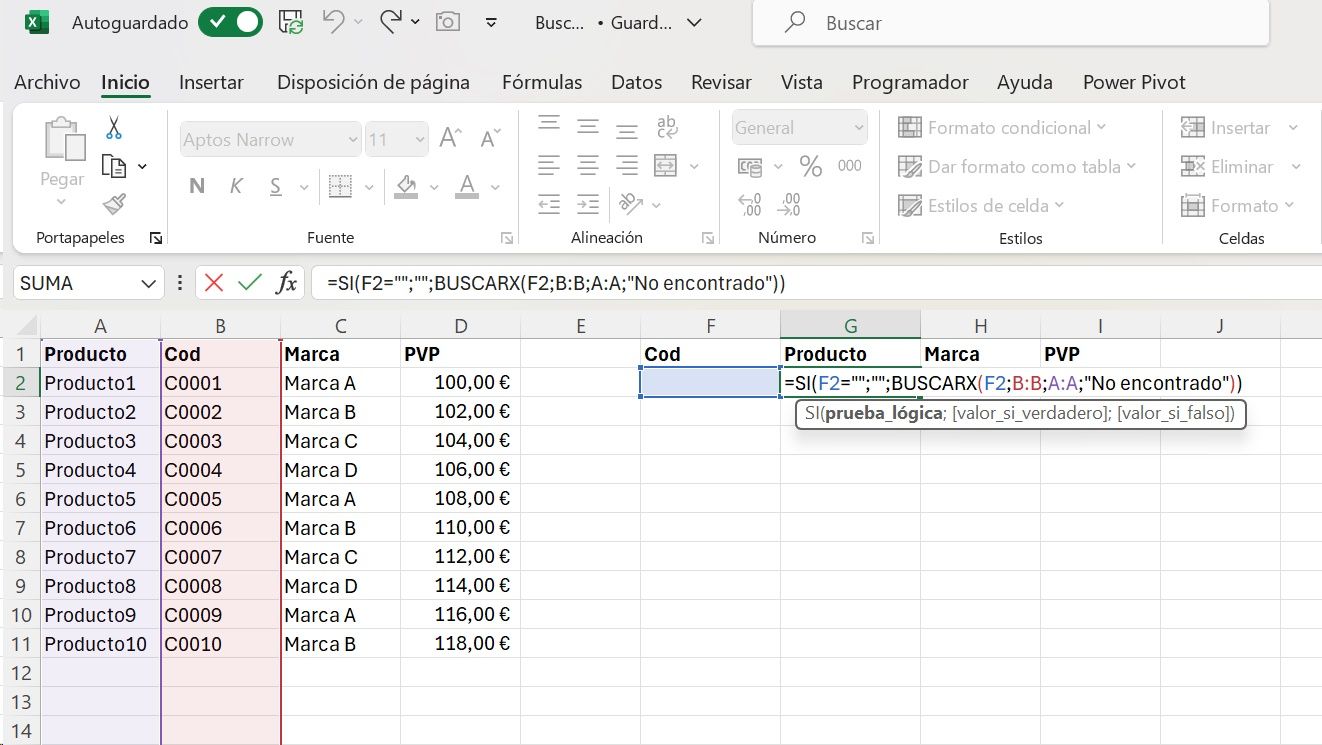Click the Undo arrow icon
This screenshot has width=1322, height=745.
click(335, 22)
